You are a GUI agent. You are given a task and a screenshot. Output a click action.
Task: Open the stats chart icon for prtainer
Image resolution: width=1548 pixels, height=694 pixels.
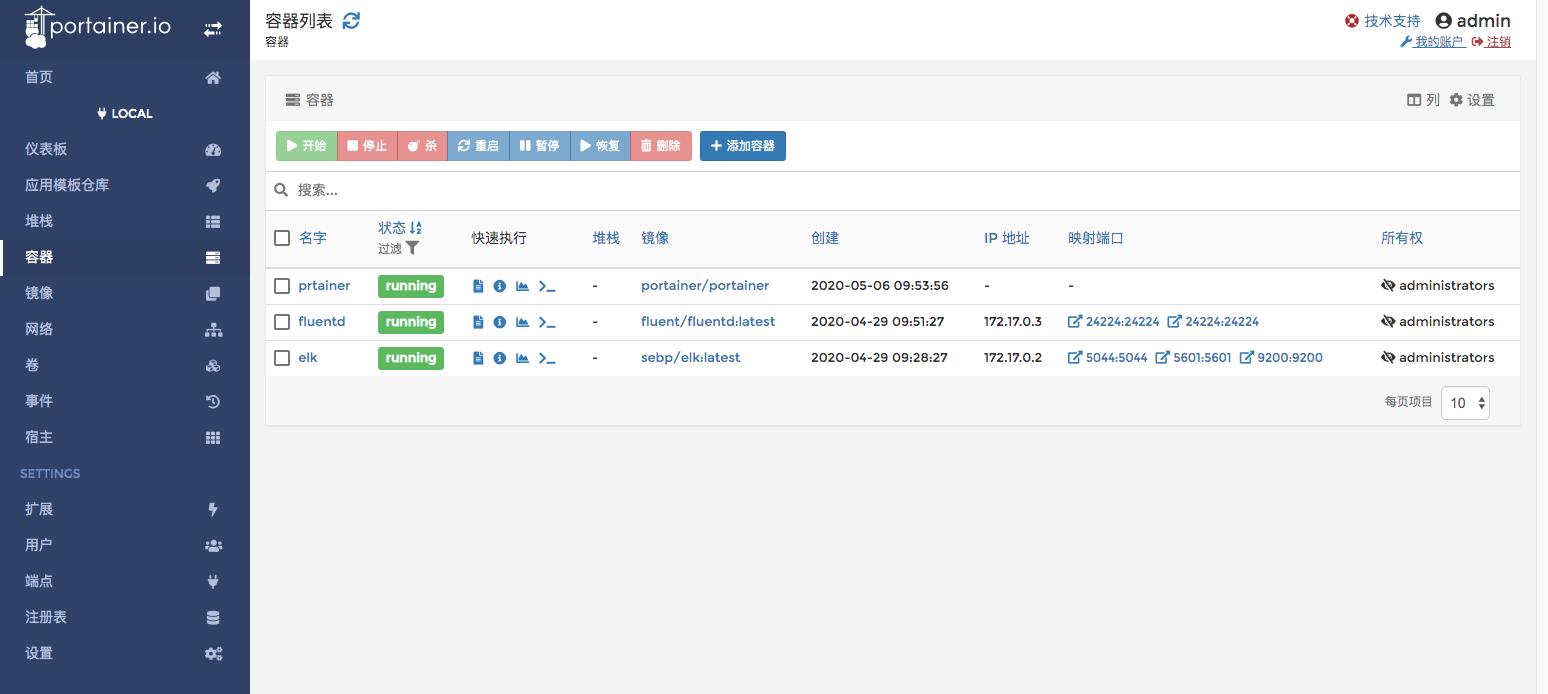click(522, 286)
